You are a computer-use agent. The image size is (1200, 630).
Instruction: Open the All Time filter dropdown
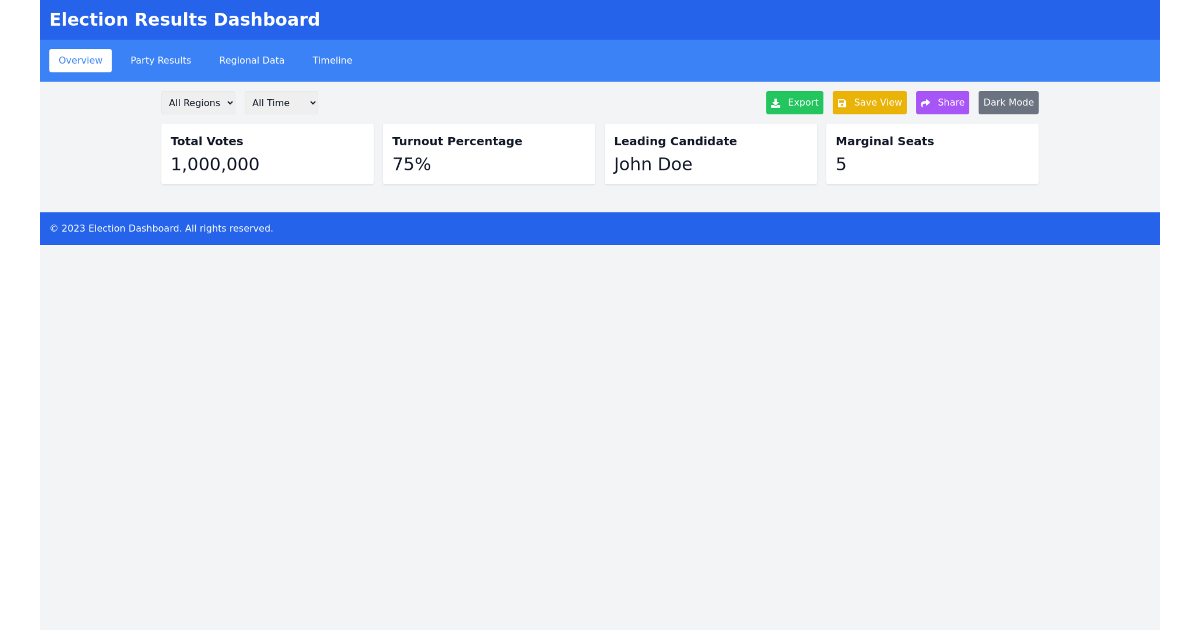point(281,102)
